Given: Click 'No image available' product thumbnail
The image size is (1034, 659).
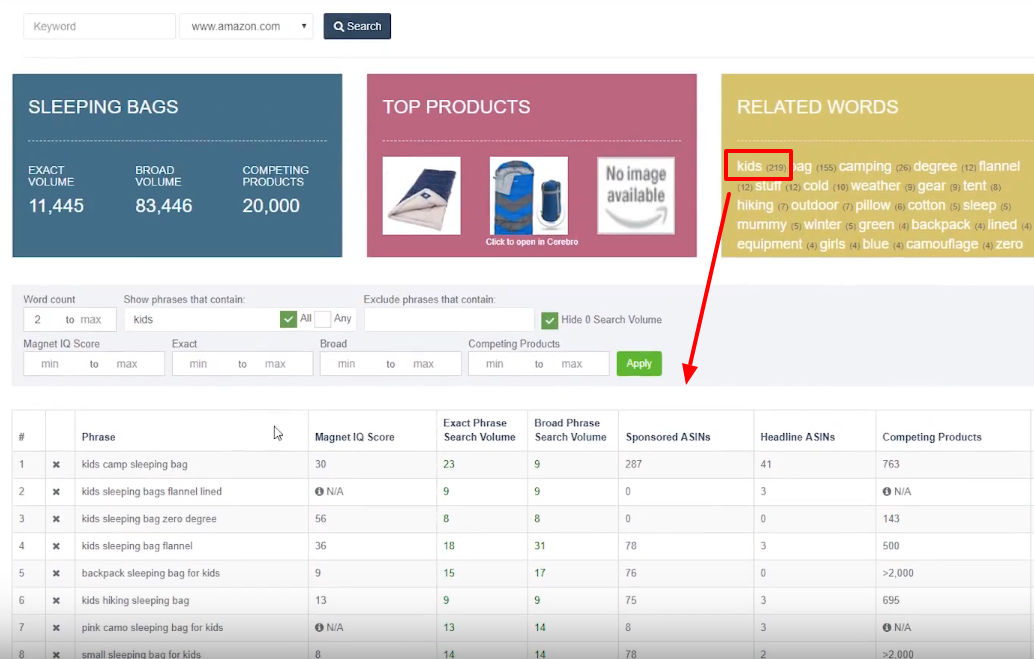Looking at the screenshot, I should tap(636, 195).
